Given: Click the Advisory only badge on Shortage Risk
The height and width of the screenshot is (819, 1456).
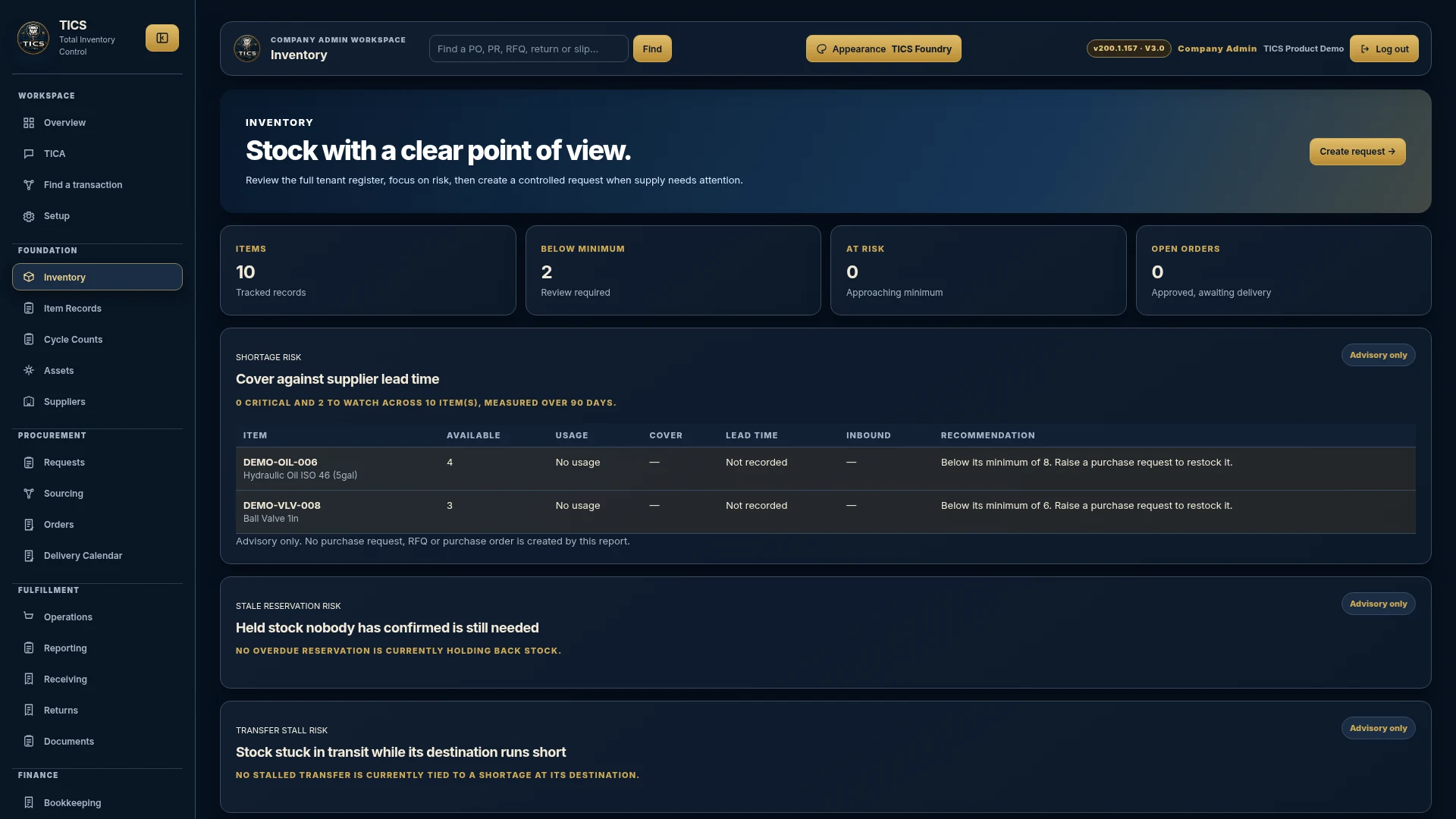Looking at the screenshot, I should [x=1378, y=355].
